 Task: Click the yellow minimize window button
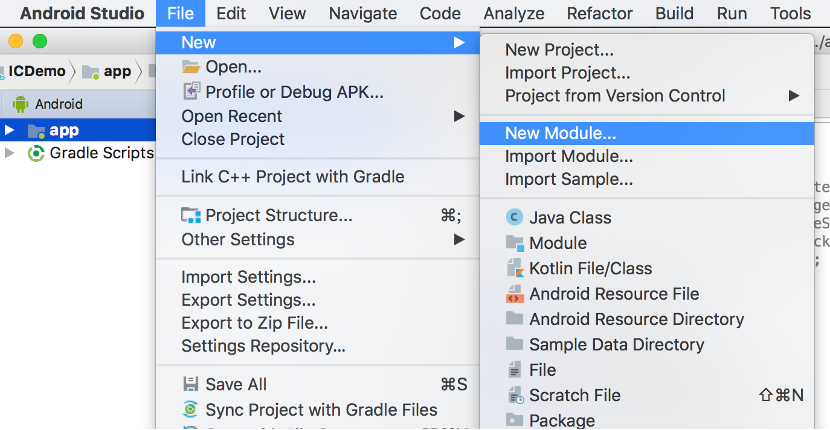click(x=16, y=41)
